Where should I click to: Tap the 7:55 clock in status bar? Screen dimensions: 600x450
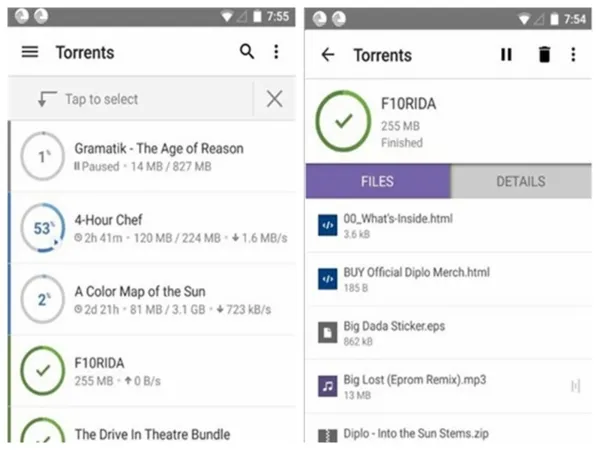(278, 16)
